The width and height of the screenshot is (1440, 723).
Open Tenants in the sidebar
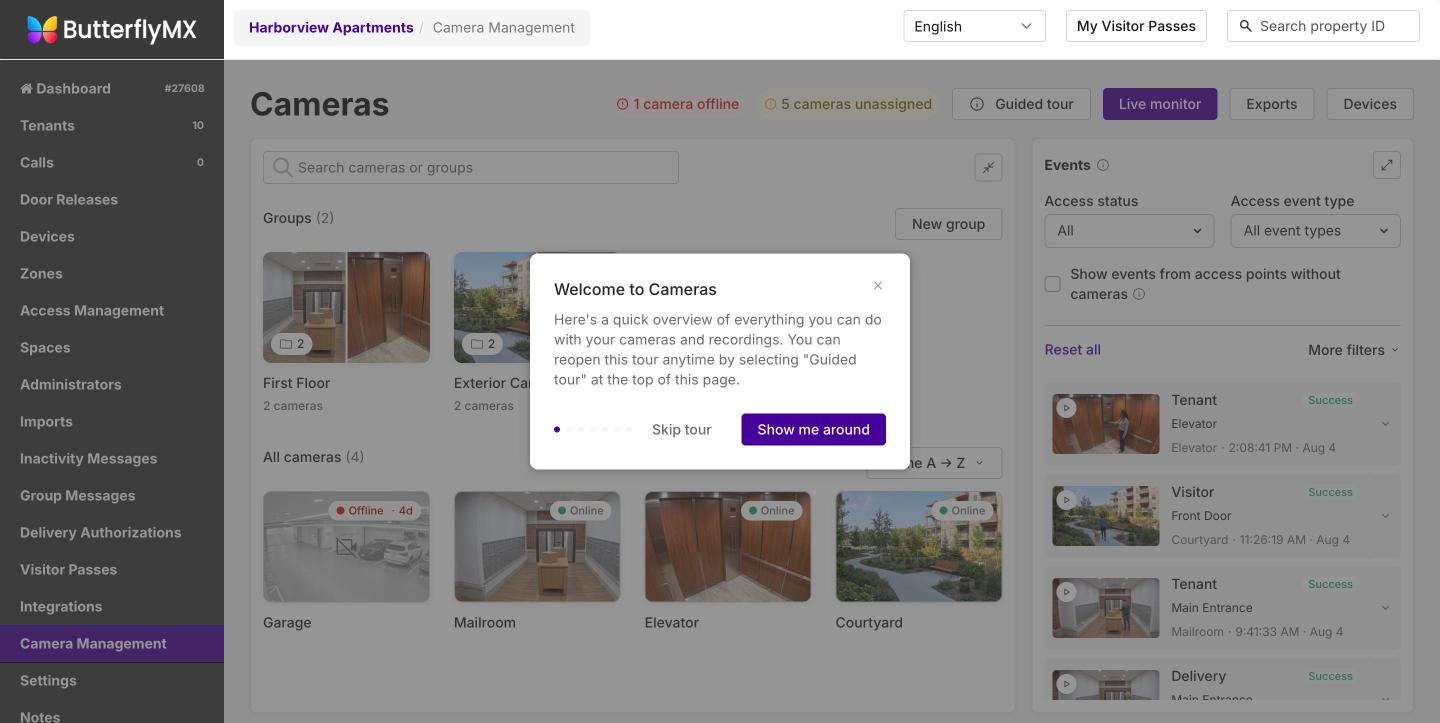[x=112, y=125]
